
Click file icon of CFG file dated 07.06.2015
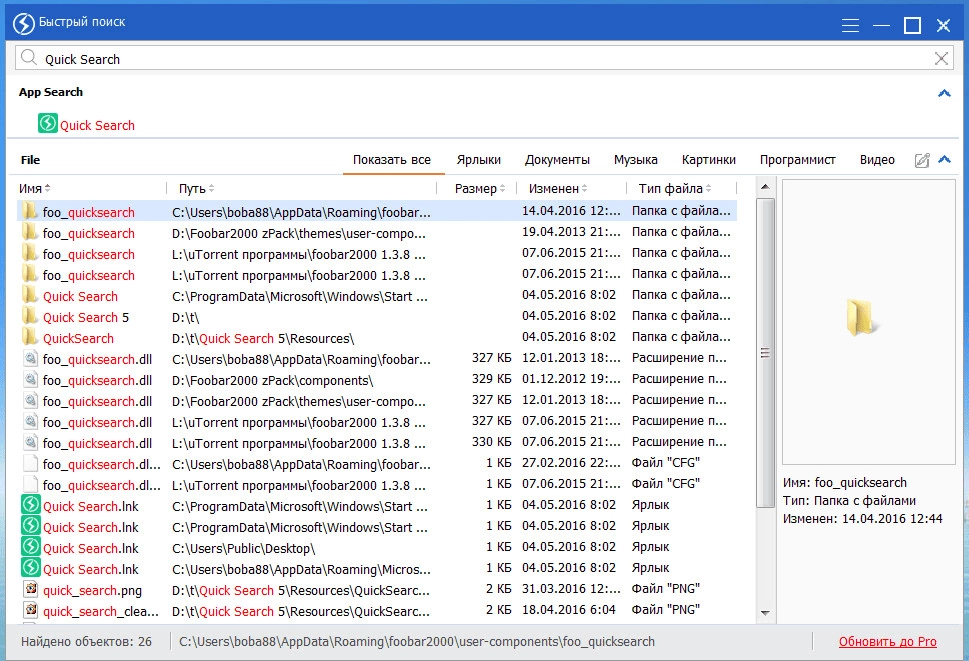click(30, 485)
